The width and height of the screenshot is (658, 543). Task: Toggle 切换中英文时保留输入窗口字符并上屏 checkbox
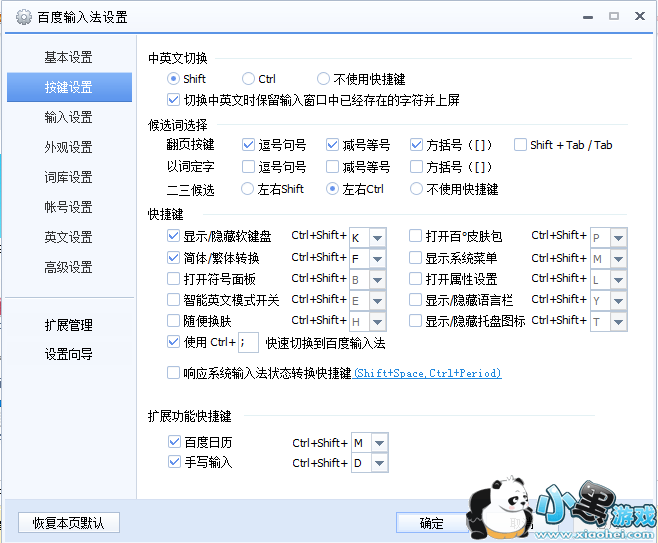tap(173, 100)
